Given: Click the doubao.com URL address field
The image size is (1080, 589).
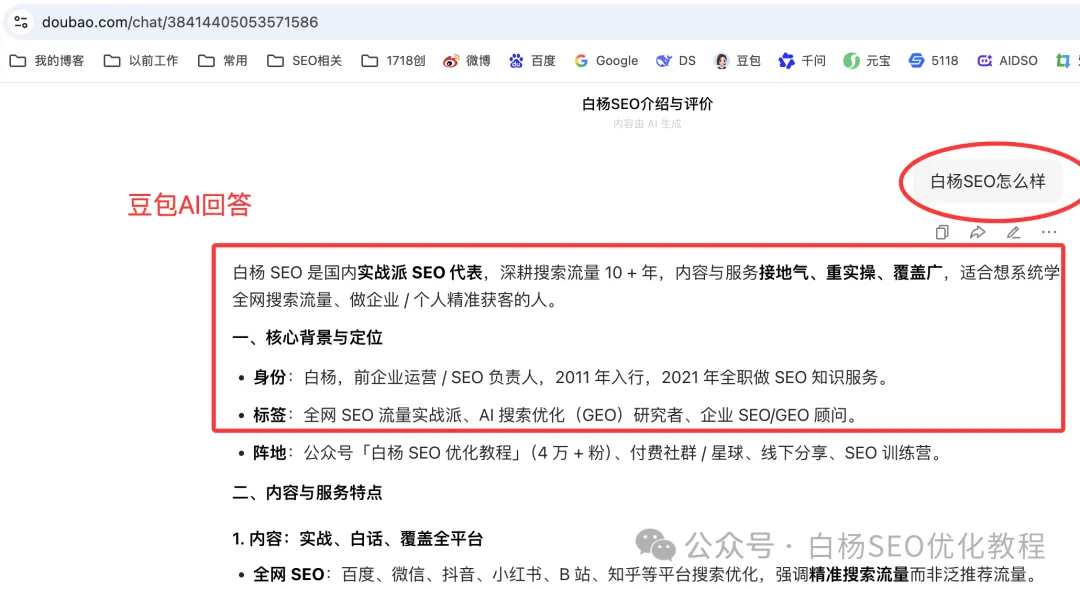Looking at the screenshot, I should [x=180, y=21].
